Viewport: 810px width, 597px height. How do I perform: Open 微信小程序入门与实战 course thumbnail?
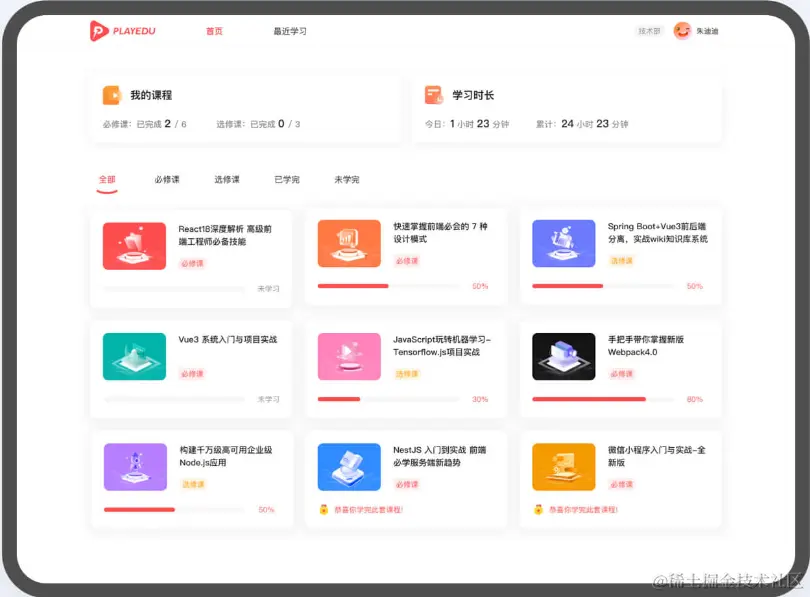564,467
